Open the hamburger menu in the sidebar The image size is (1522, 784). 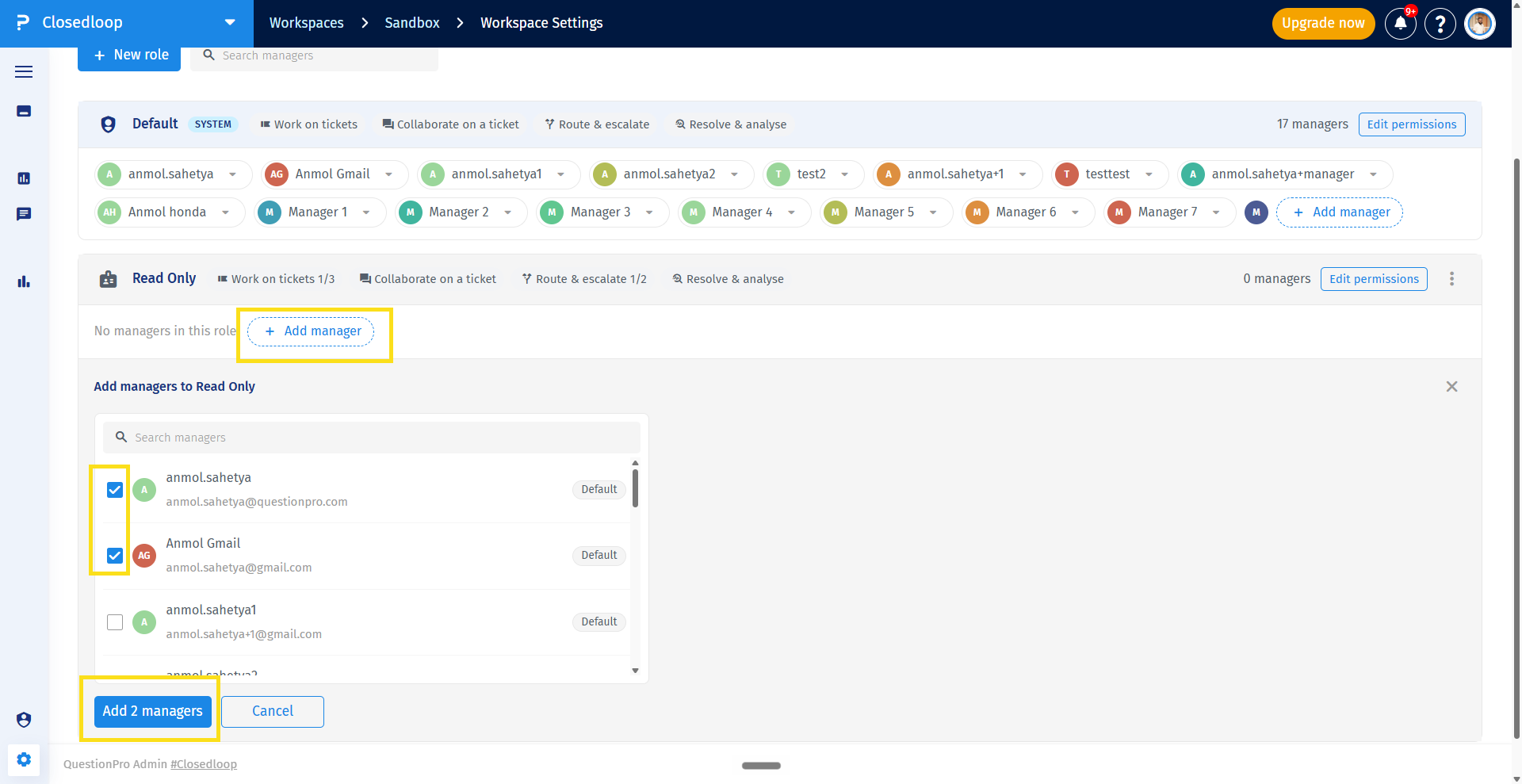tap(24, 71)
